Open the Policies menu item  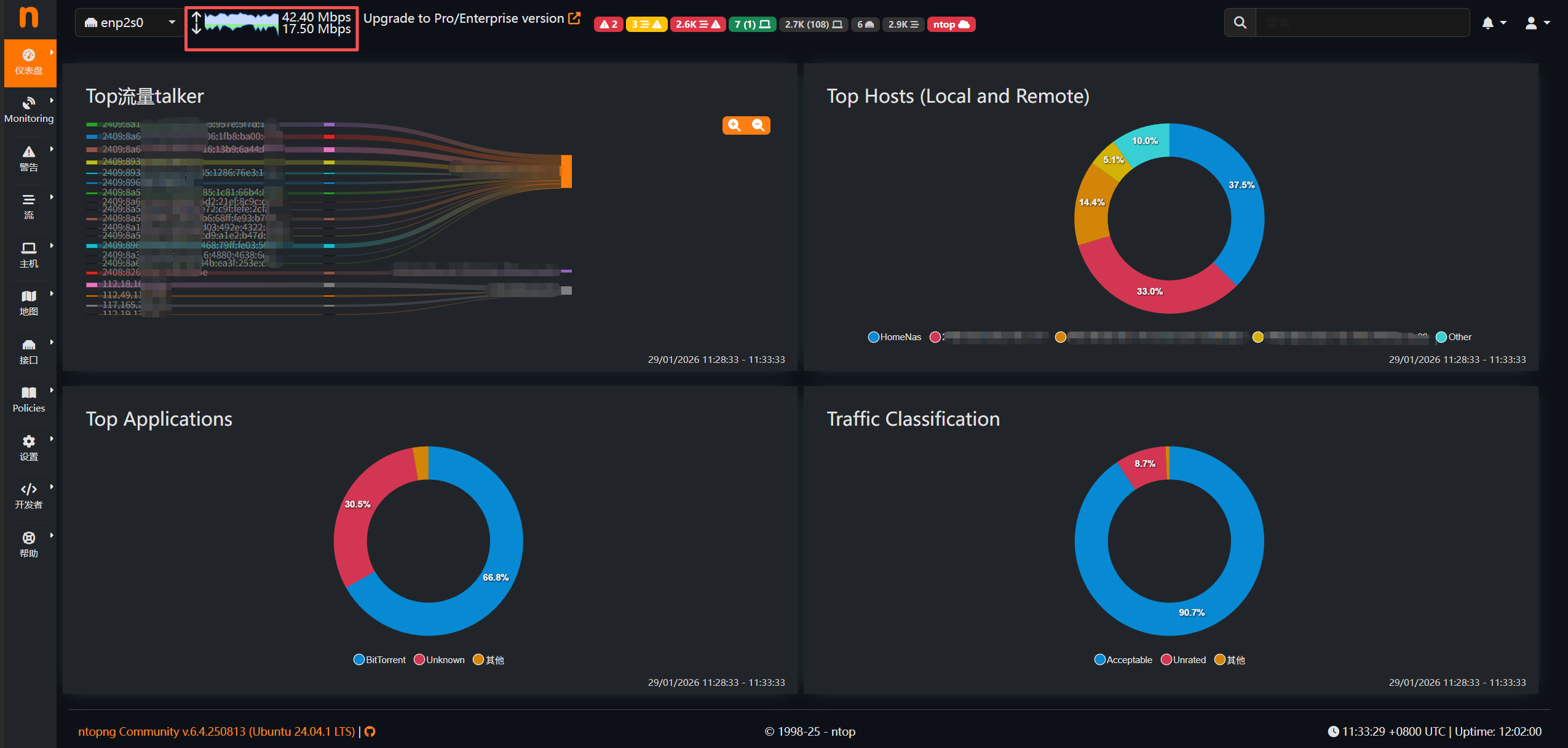pos(29,399)
